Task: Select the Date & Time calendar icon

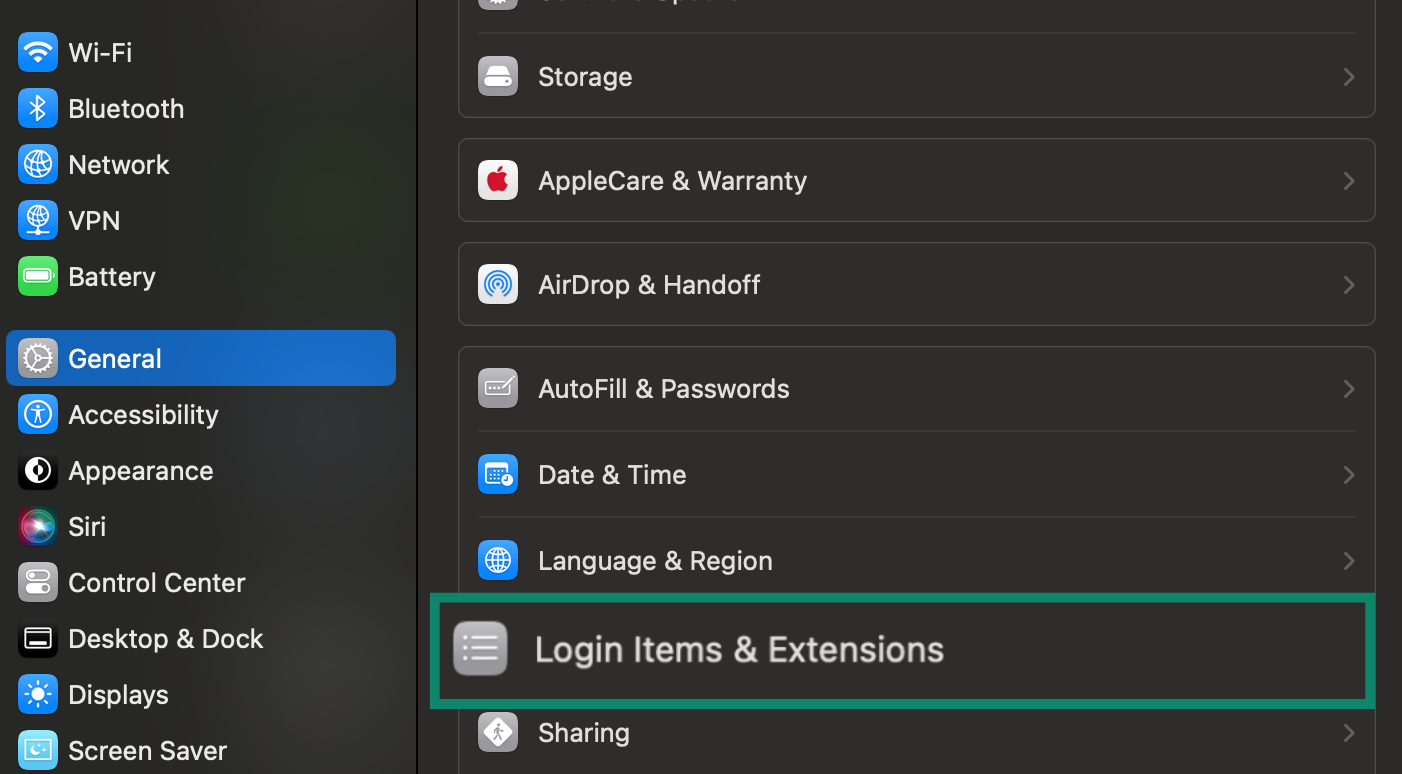Action: (497, 474)
